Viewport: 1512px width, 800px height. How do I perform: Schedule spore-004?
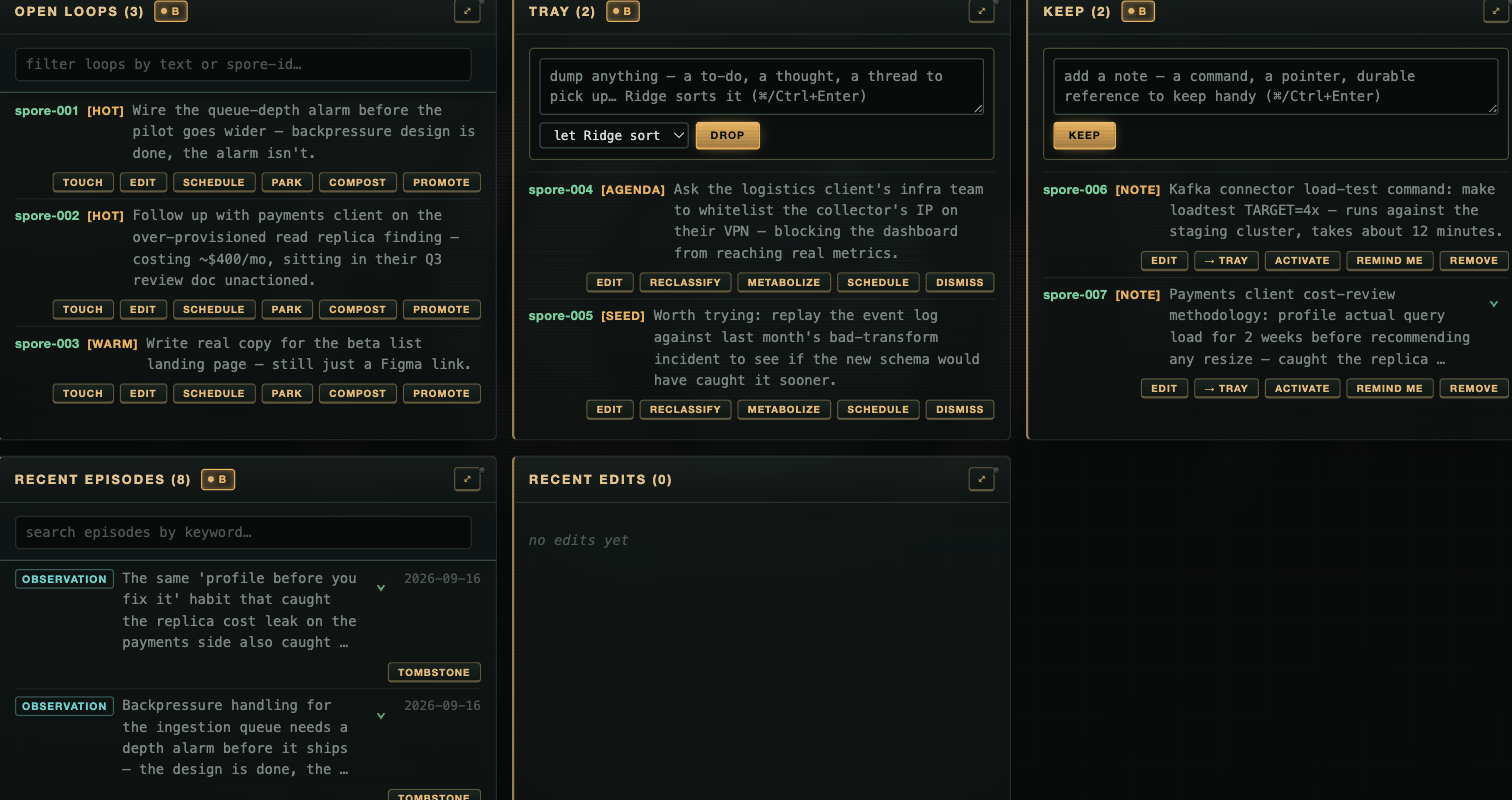coord(878,282)
